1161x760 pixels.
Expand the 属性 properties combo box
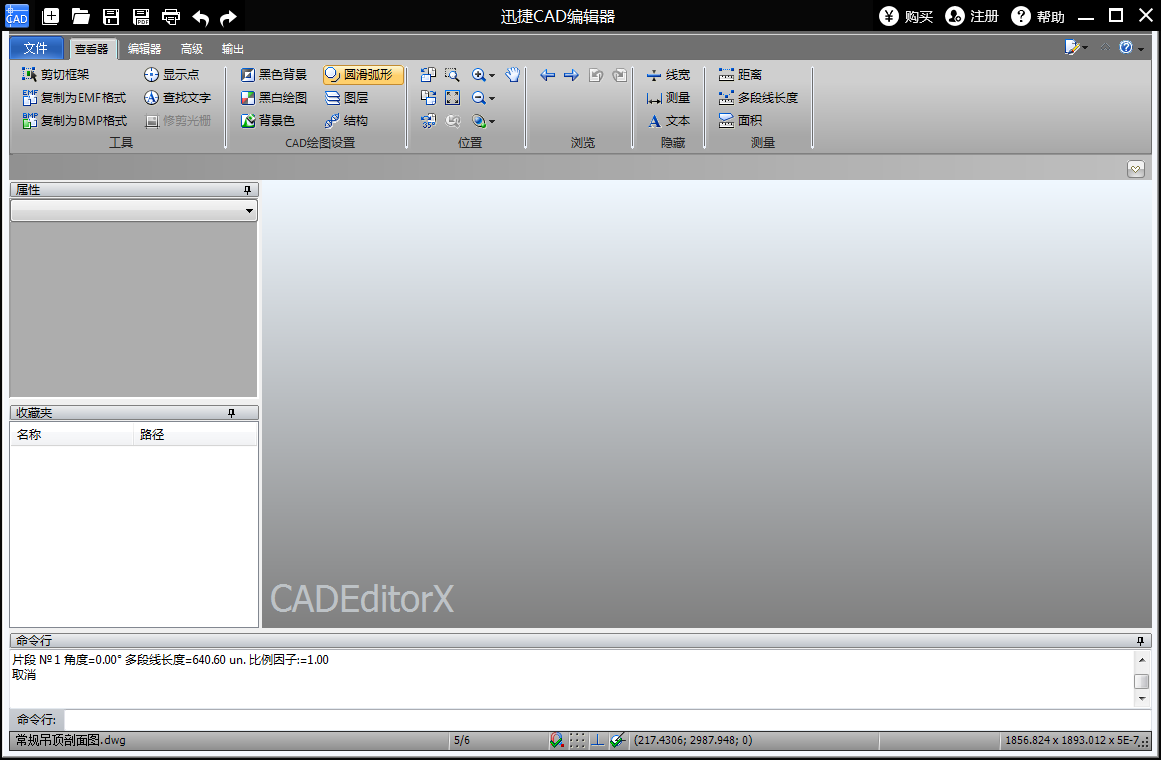pyautogui.click(x=134, y=210)
